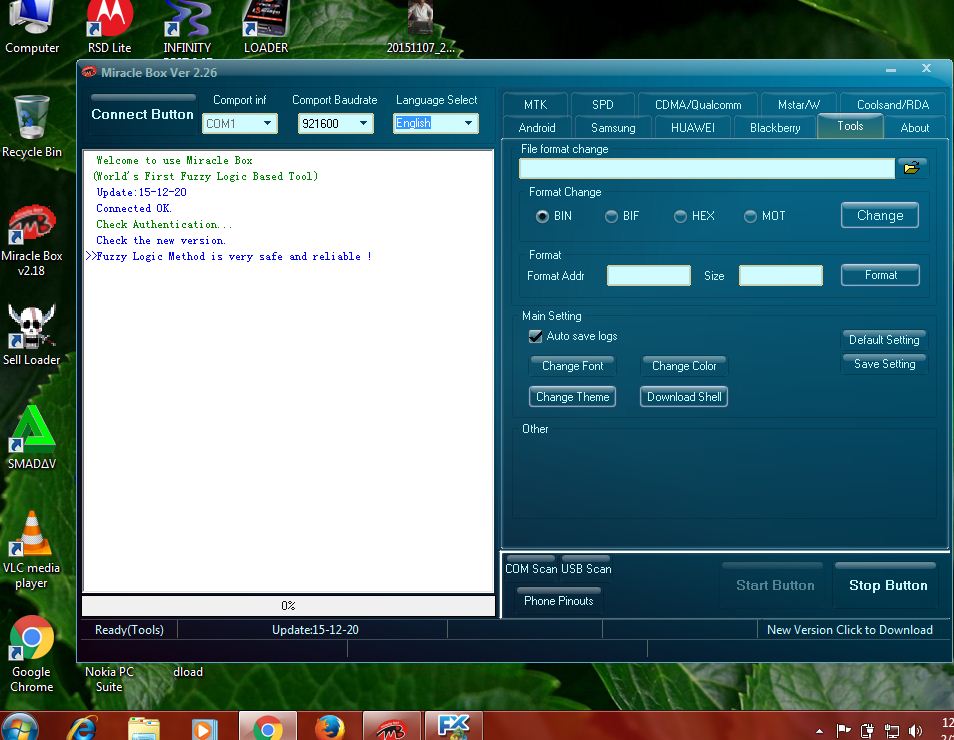Click the Change Theme button
Image resolution: width=954 pixels, height=740 pixels.
coord(573,397)
